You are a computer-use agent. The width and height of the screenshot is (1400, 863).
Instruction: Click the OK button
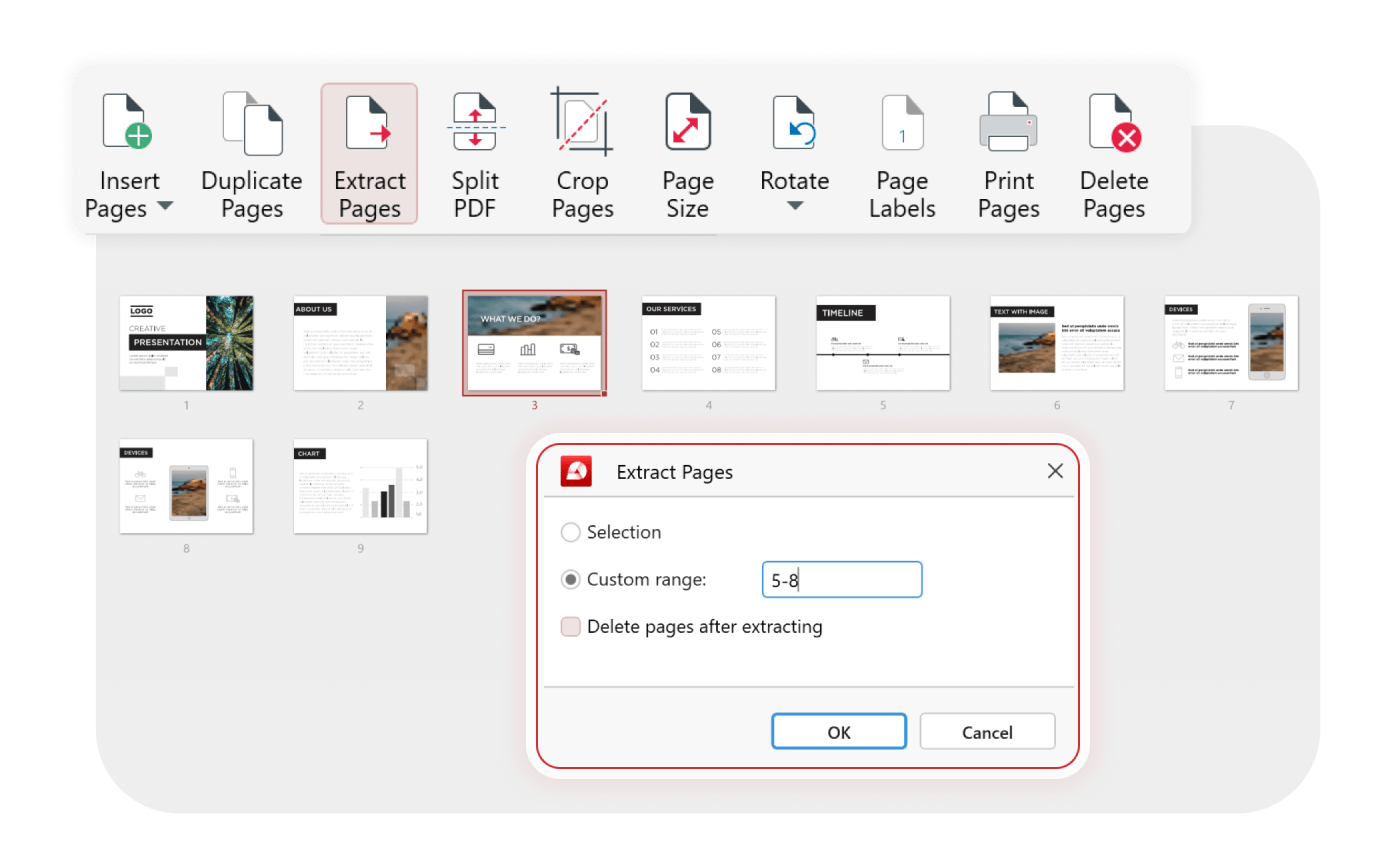coord(838,732)
